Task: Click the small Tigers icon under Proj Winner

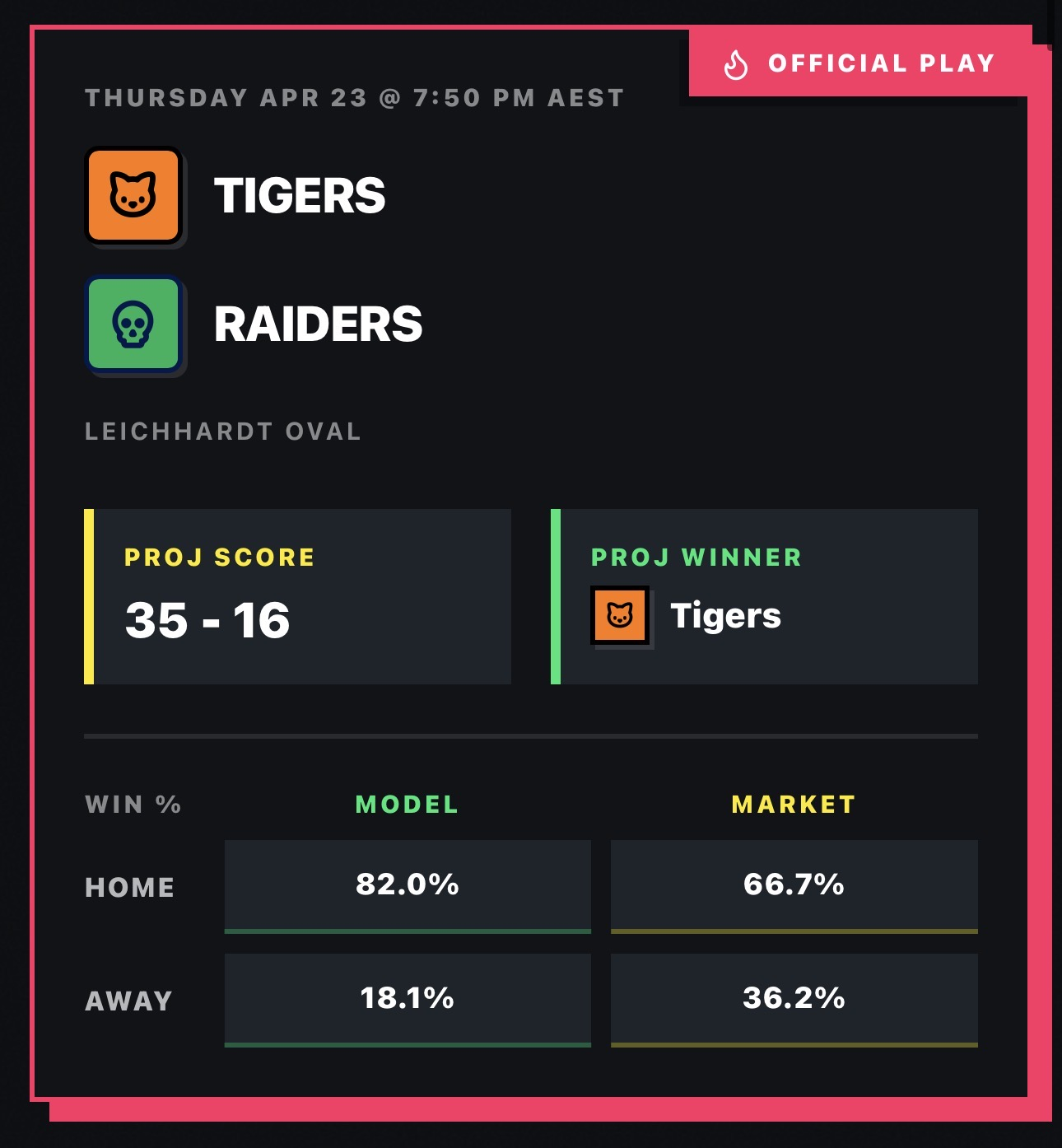Action: coord(620,615)
